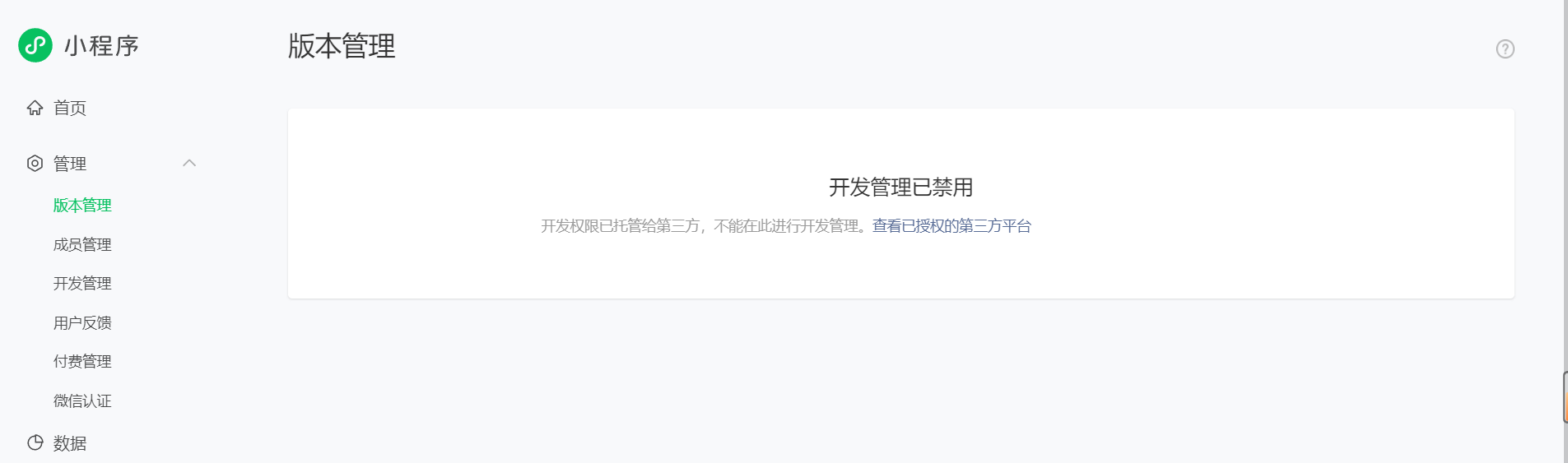
Task: Click the green WeChat Mini Program logo
Action: coord(35,45)
